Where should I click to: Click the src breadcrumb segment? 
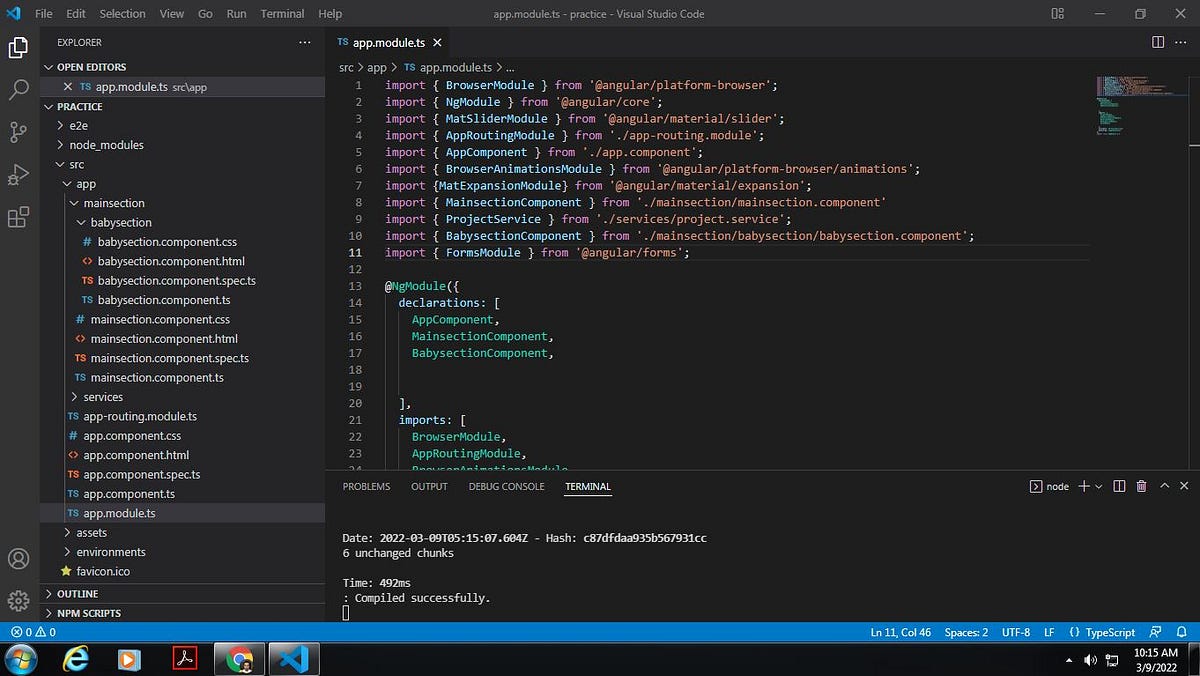pos(346,67)
